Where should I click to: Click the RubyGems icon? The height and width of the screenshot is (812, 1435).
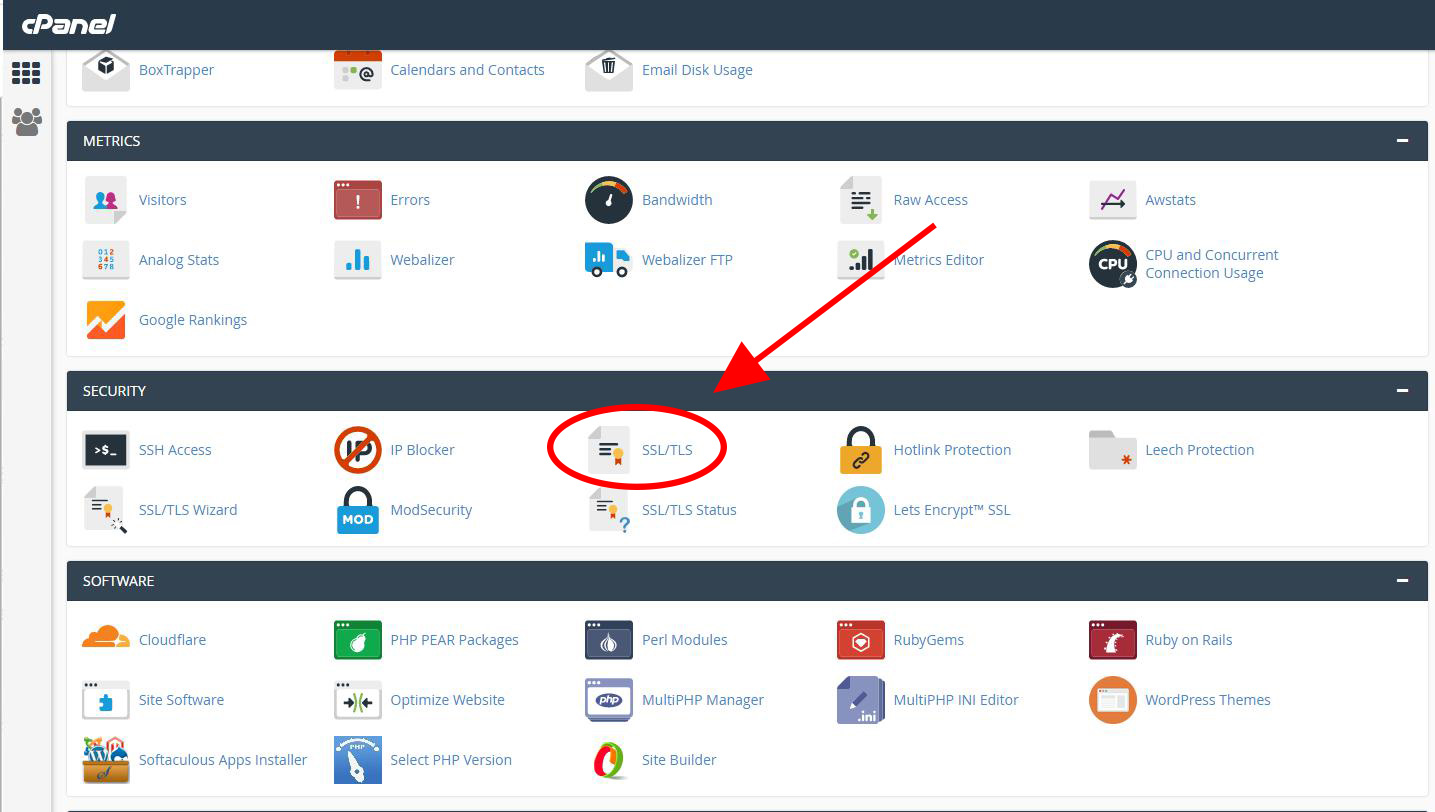coord(861,640)
